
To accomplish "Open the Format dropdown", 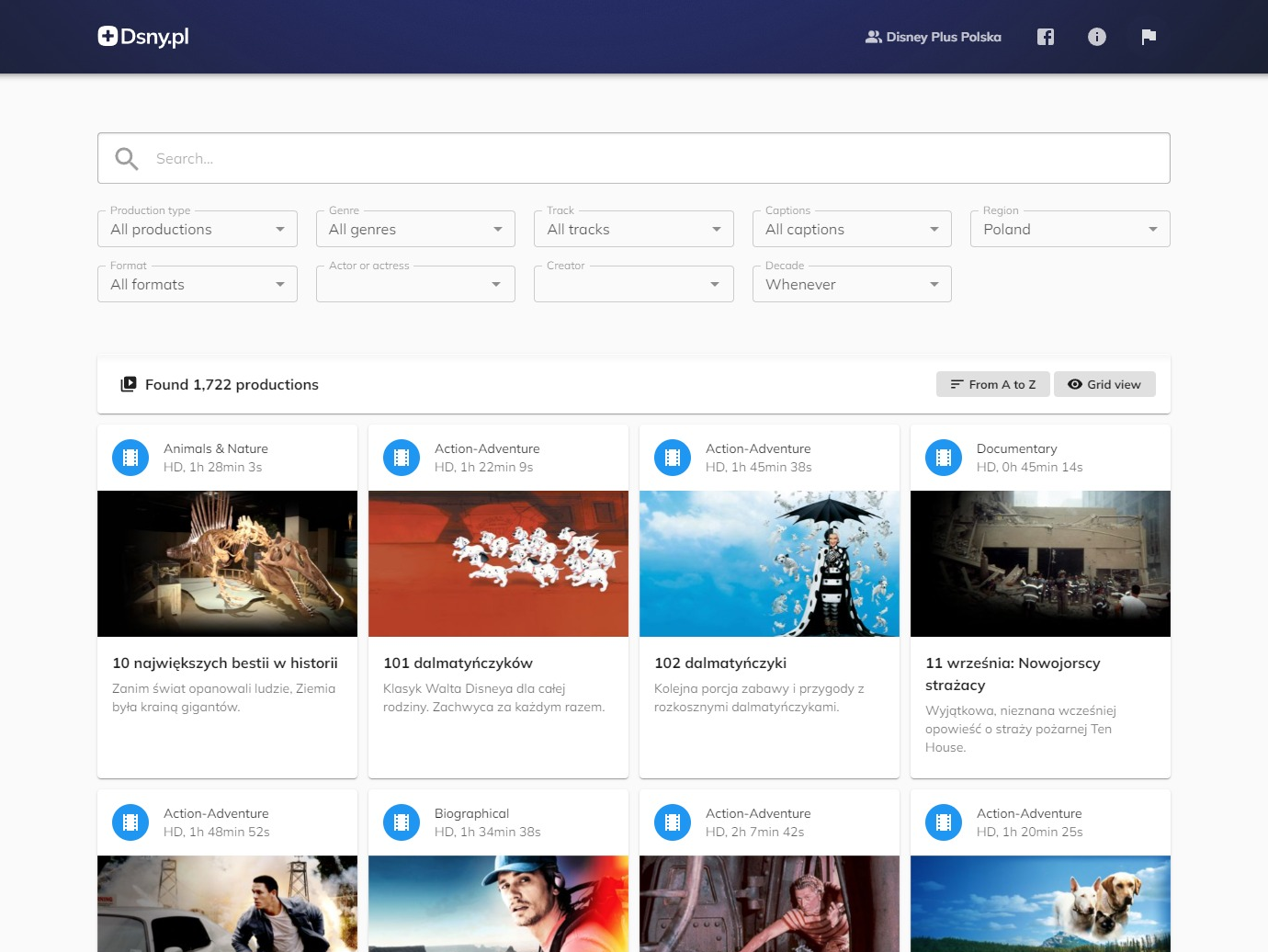I will (x=198, y=284).
